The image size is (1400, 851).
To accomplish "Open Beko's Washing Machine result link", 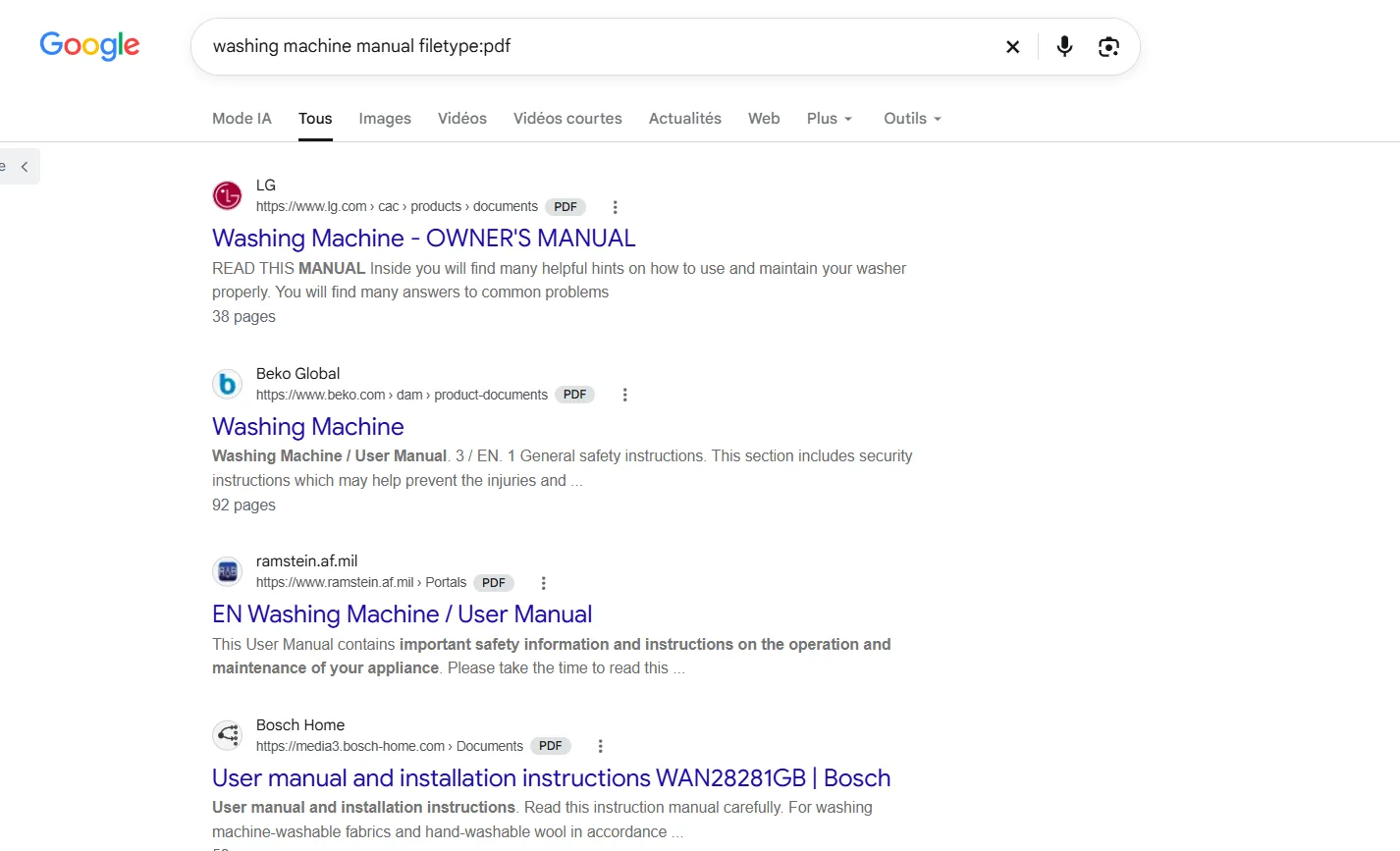I will (308, 427).
